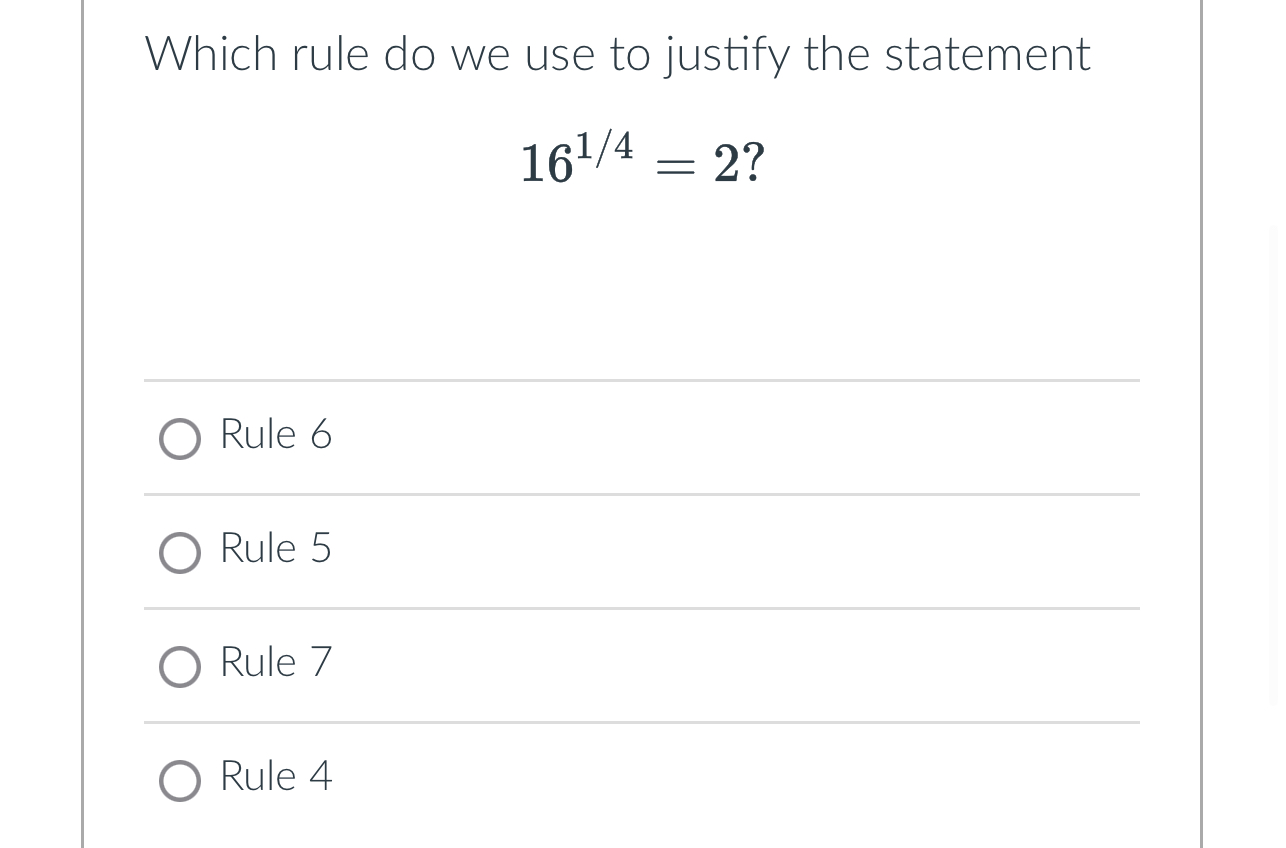Select the Rule 7 radio button
The image size is (1286, 848).
(180, 666)
